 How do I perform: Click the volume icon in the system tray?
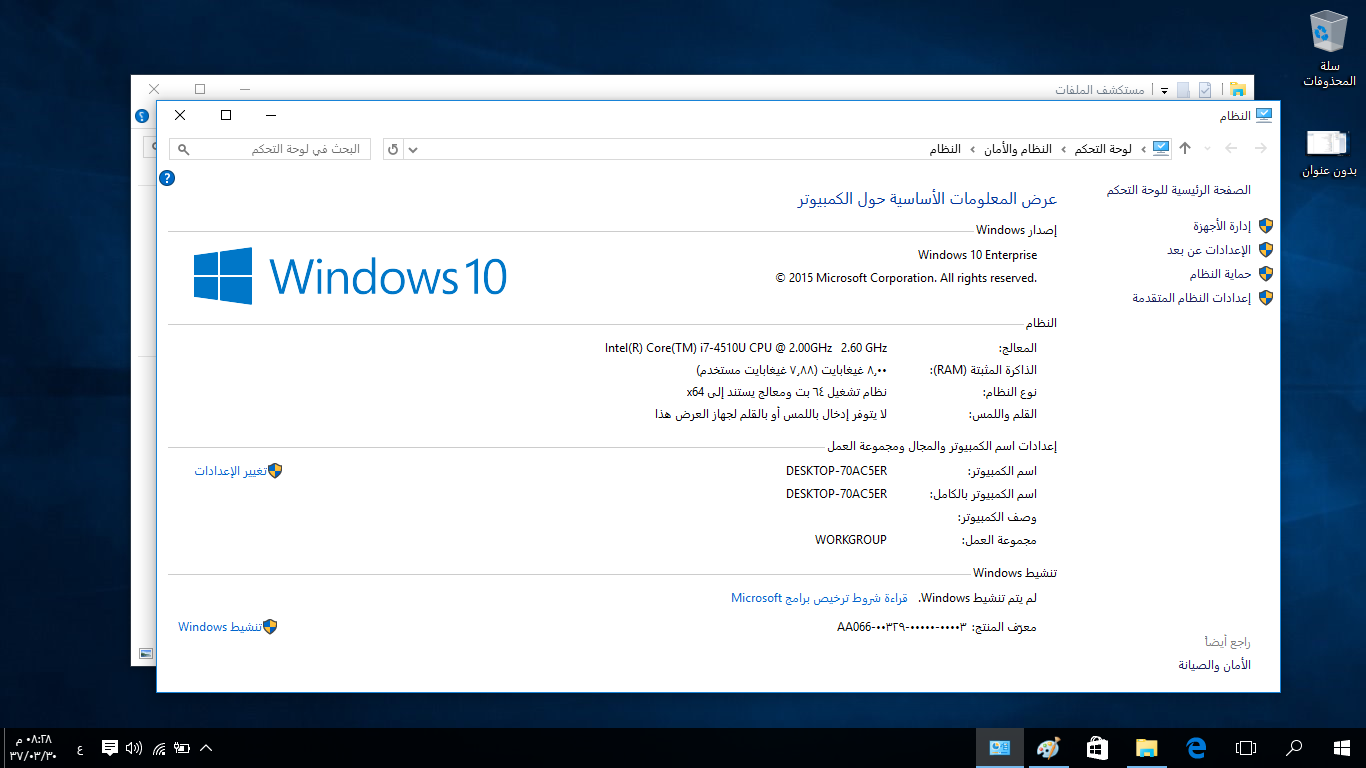pos(134,747)
